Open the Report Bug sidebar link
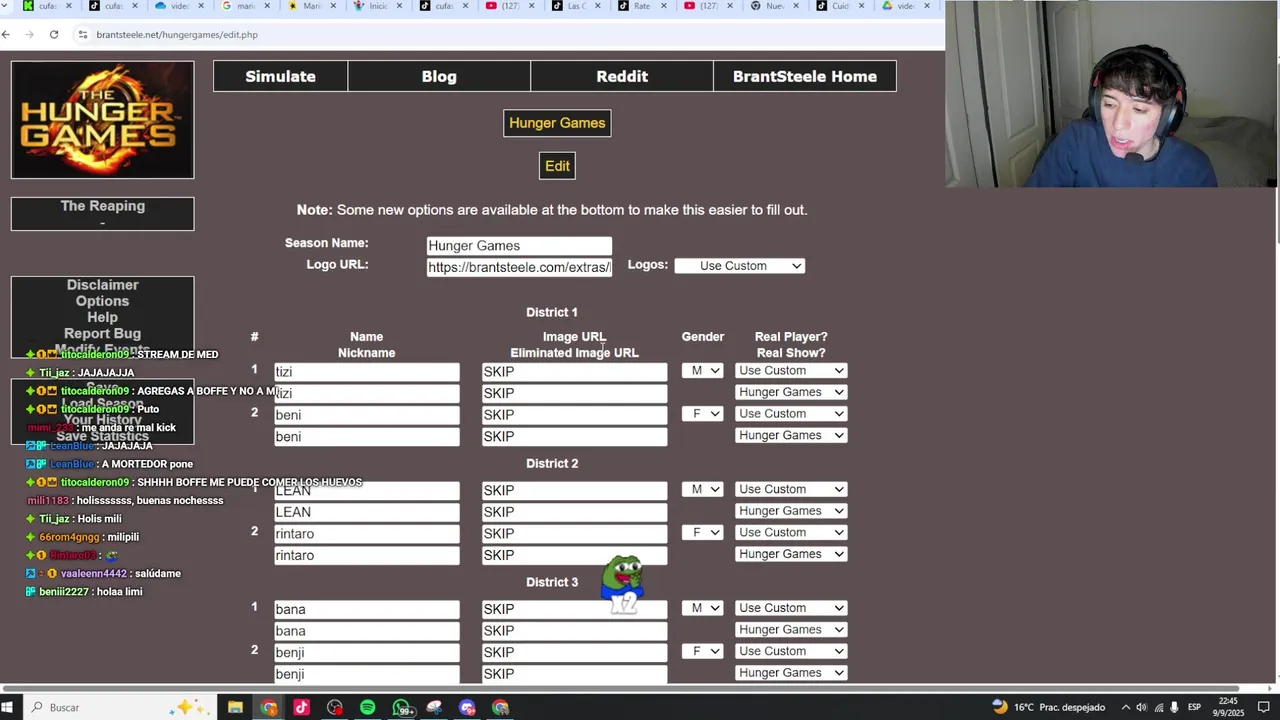The image size is (1280, 720). (103, 333)
